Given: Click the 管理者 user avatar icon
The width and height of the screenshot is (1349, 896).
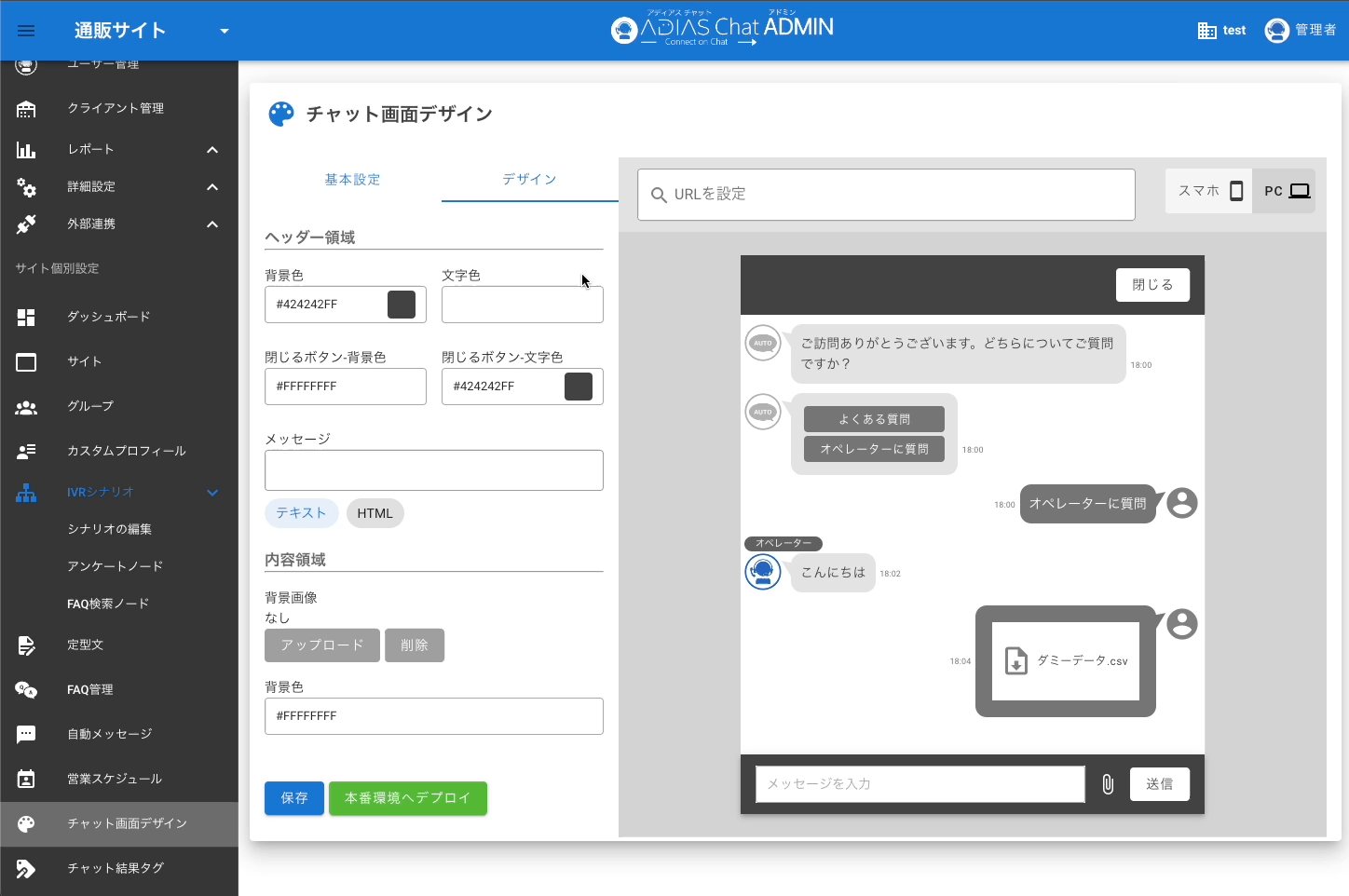Looking at the screenshot, I should [x=1276, y=31].
